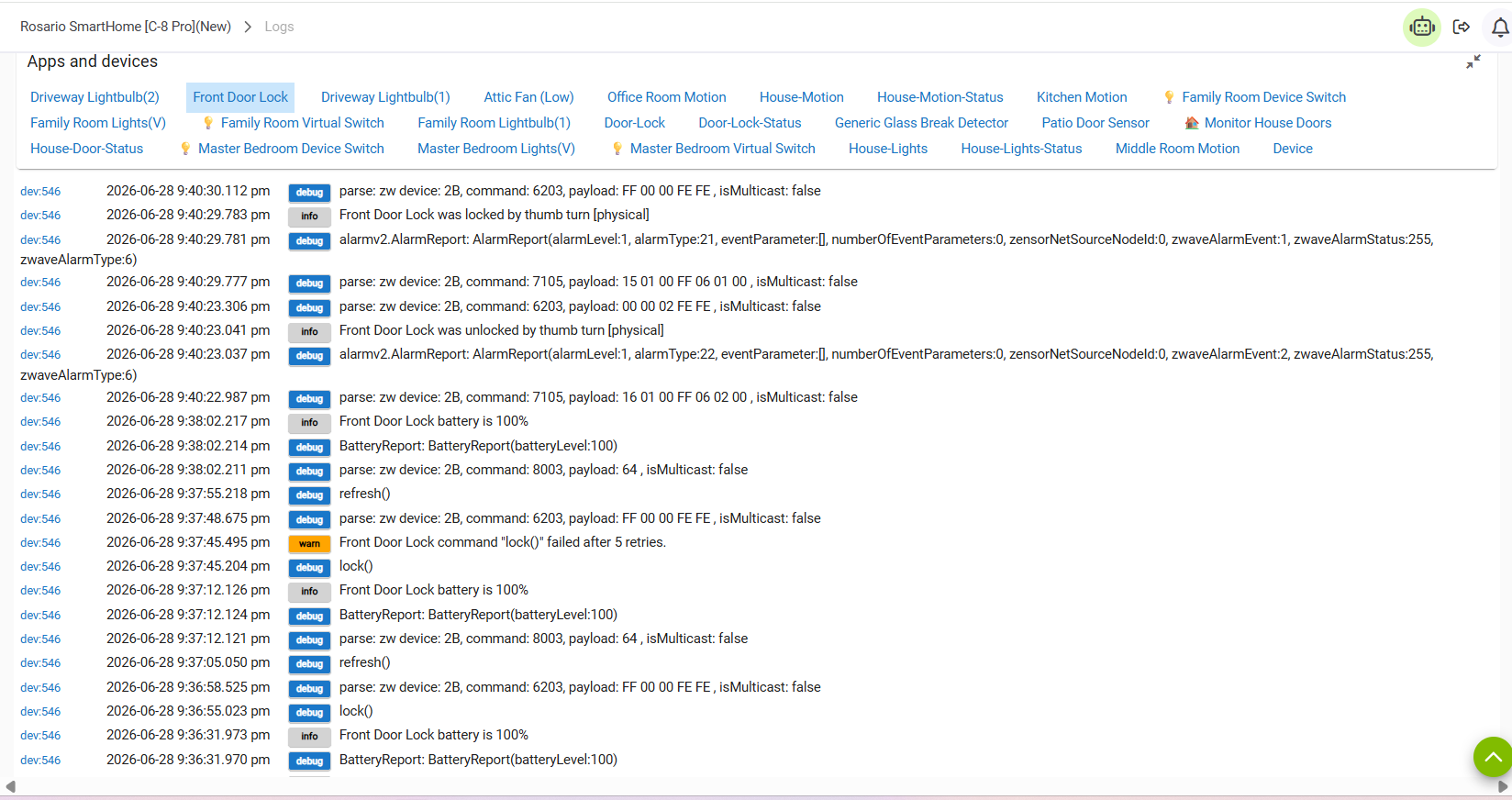Select Master Bedroom Device Switch filter
Viewport: 1512px width, 800px height.
pyautogui.click(x=291, y=149)
